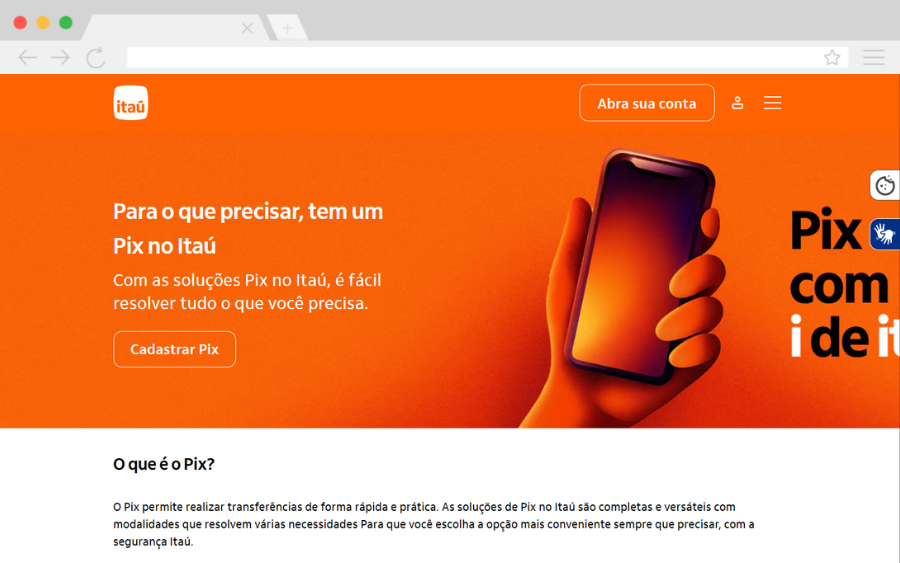This screenshot has height=563, width=900.
Task: Open the cookie preferences icon
Action: pos(885,185)
